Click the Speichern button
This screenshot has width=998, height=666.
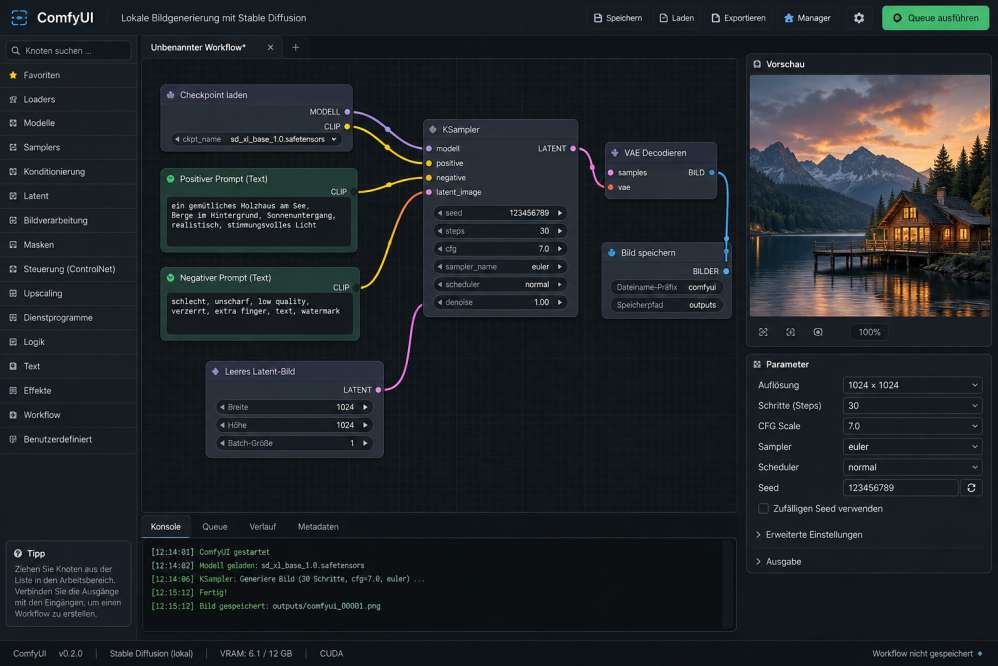pos(617,18)
